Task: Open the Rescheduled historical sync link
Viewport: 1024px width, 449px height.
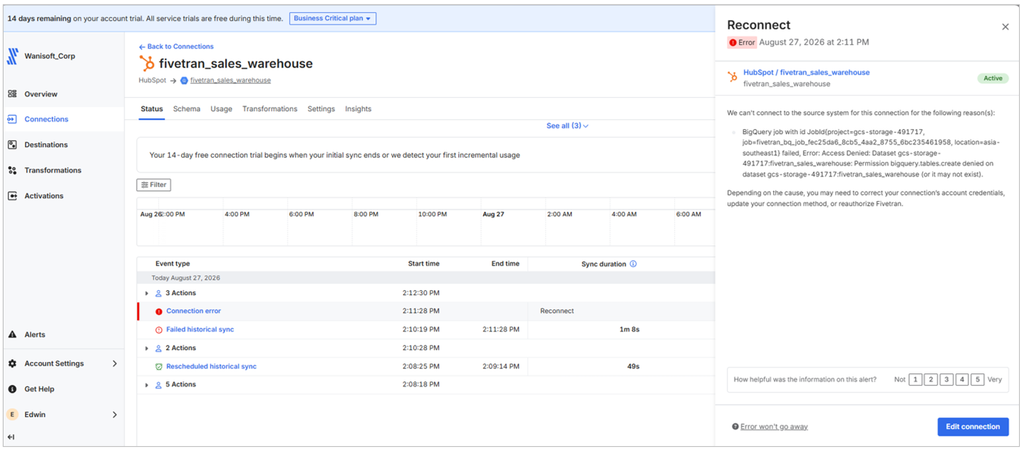Action: tap(211, 367)
